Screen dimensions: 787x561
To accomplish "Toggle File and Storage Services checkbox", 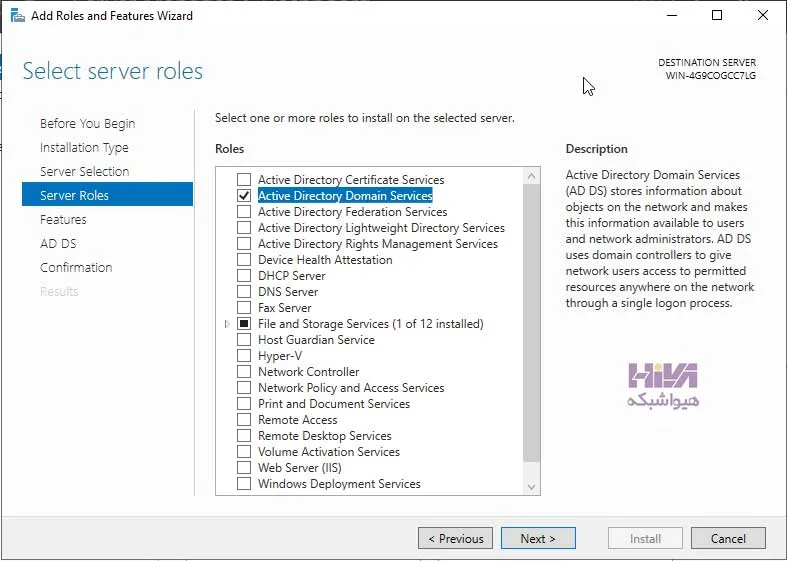I will click(x=244, y=324).
